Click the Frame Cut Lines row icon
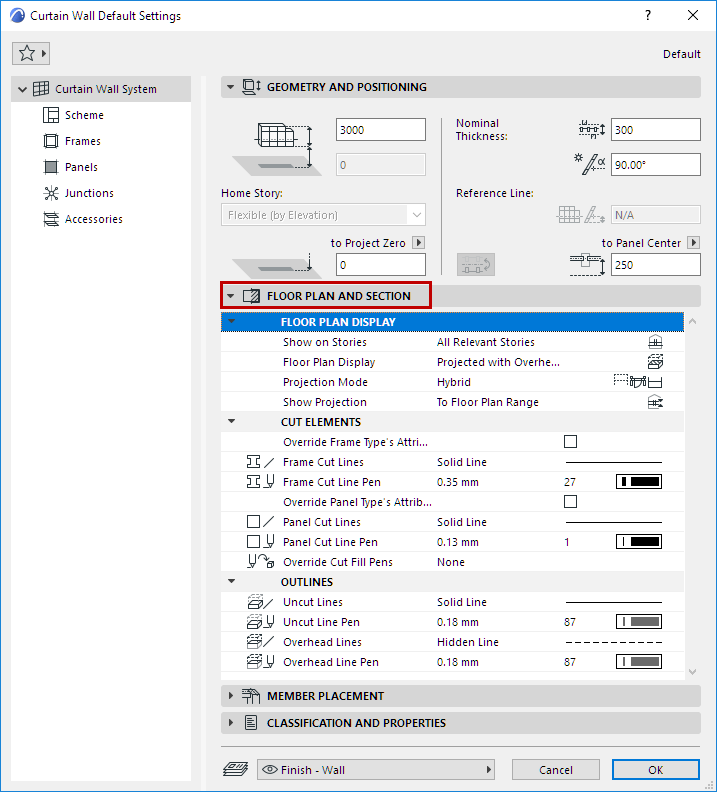This screenshot has width=717, height=792. click(261, 462)
